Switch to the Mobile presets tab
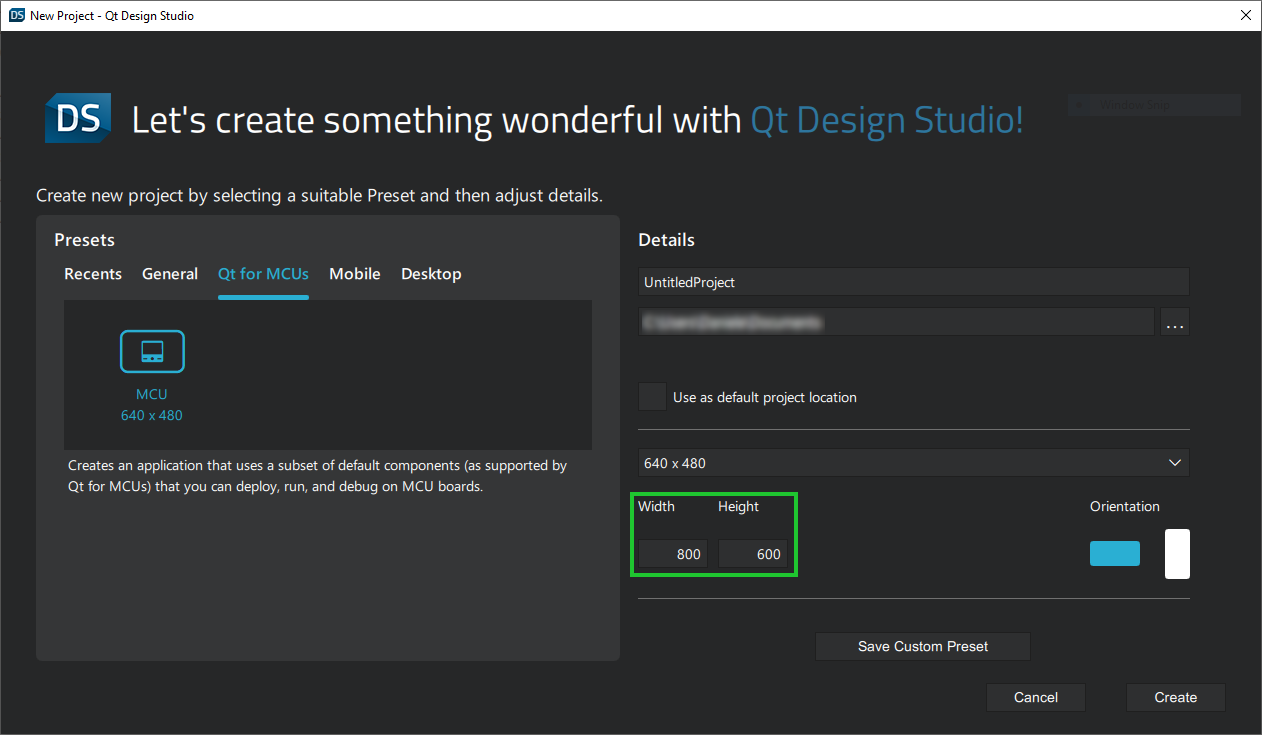The image size is (1262, 735). click(355, 273)
